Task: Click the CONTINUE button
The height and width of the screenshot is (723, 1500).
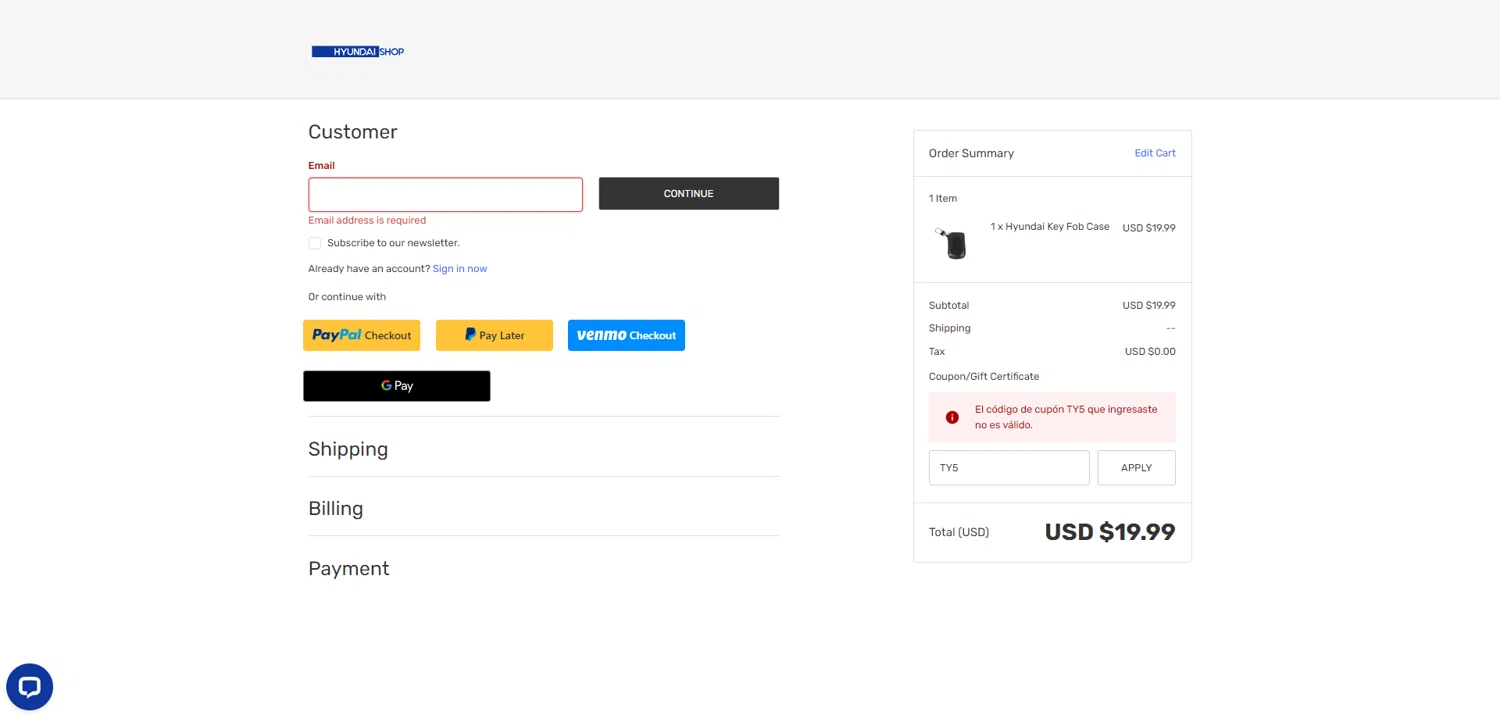Action: [x=689, y=194]
